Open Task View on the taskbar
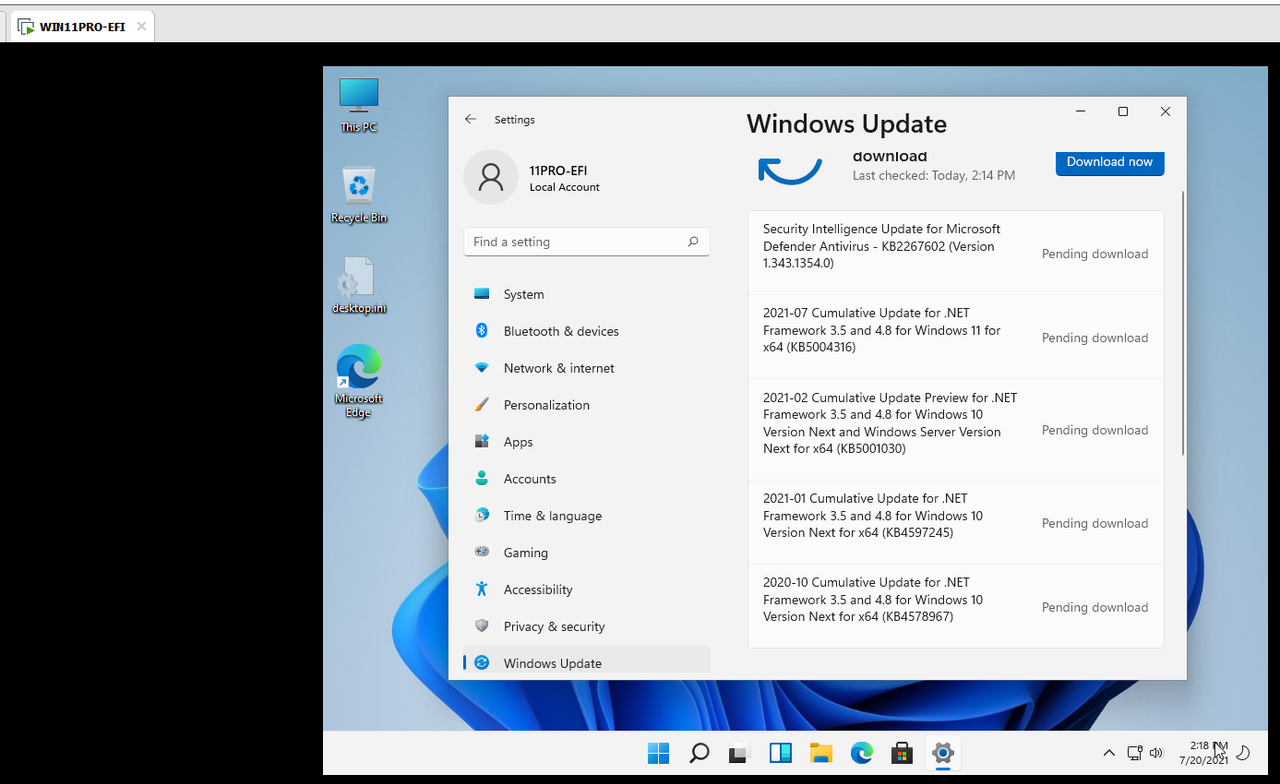Viewport: 1280px width, 784px height. pyautogui.click(x=739, y=753)
